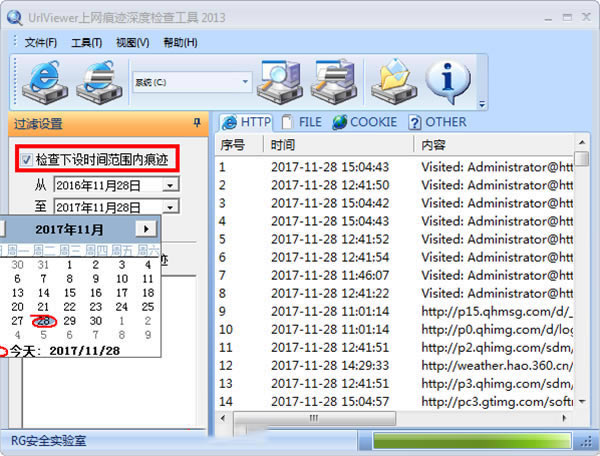This screenshot has width=600, height=456.
Task: Select row 1 at 15:04:43
Action: tap(395, 167)
